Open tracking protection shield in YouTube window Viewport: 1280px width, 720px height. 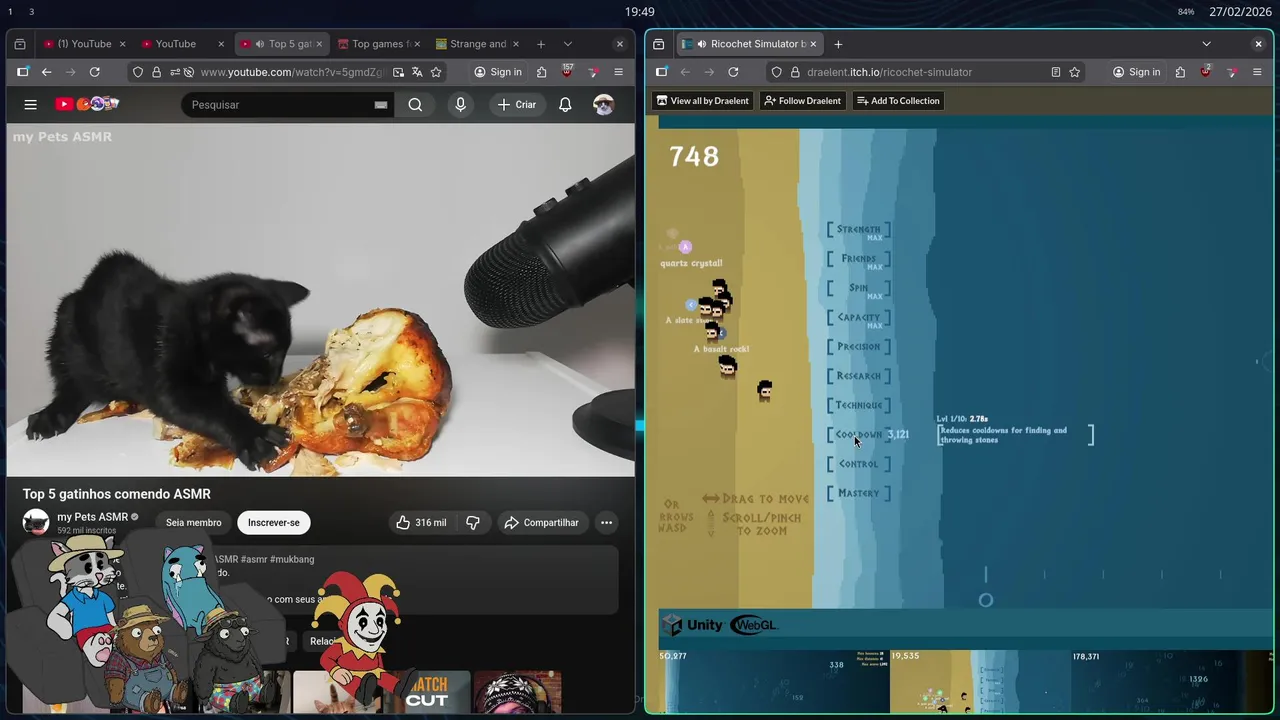pyautogui.click(x=138, y=72)
